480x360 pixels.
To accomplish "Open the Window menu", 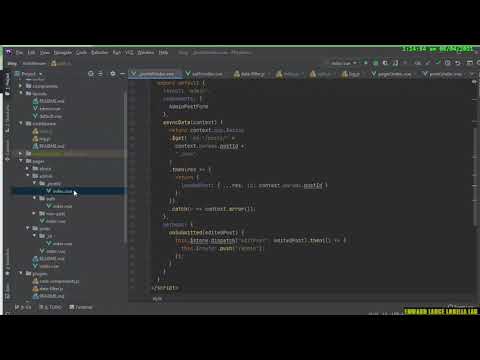I will coord(146,53).
